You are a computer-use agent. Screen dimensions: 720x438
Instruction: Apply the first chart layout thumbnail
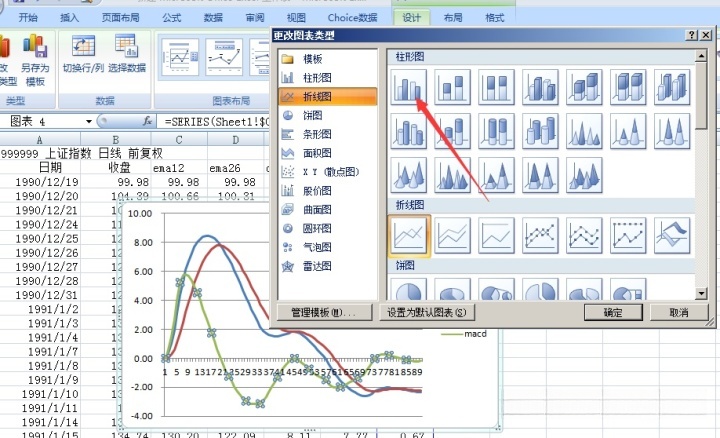click(x=180, y=58)
